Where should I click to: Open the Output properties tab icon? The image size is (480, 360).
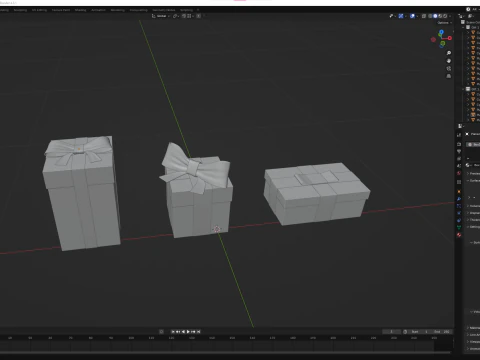pos(459,151)
